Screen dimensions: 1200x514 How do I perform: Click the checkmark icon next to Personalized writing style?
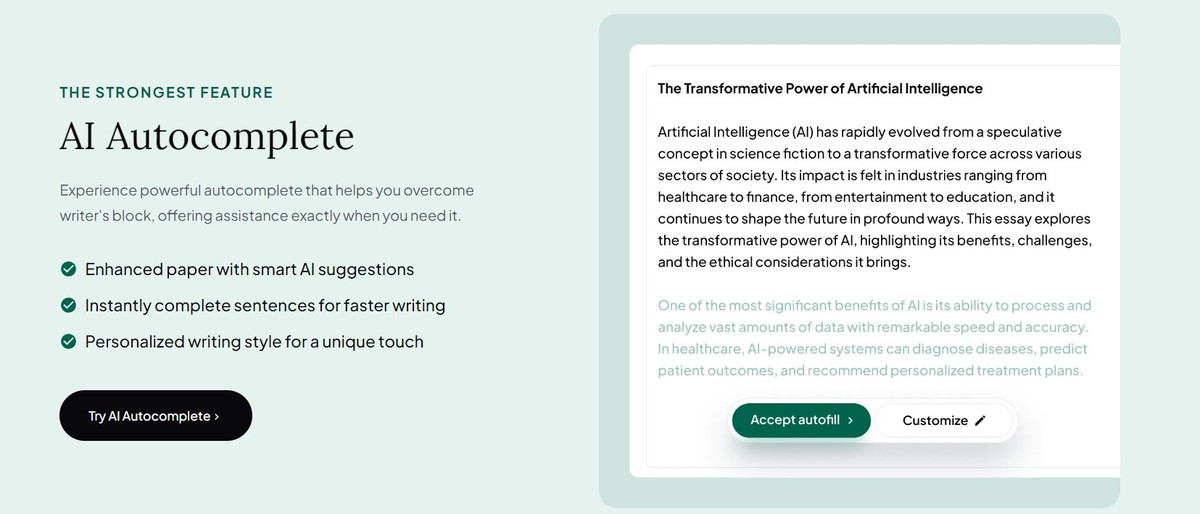(69, 341)
